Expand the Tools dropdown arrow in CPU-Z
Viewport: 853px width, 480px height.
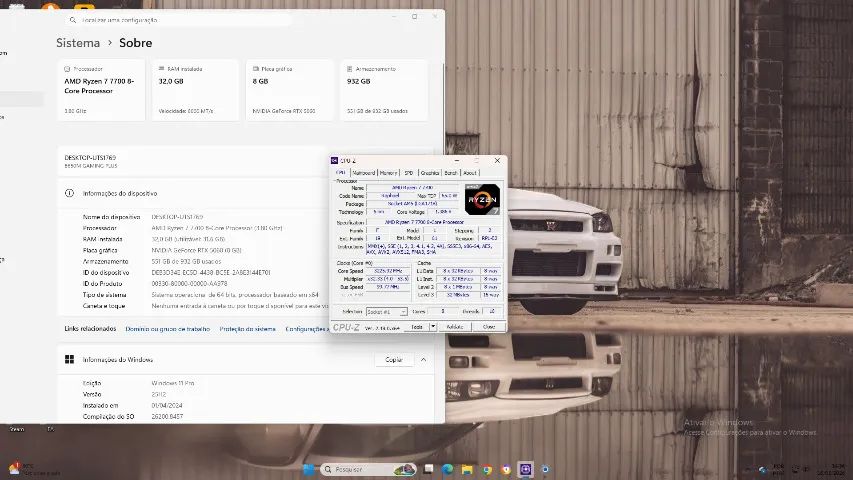click(433, 327)
